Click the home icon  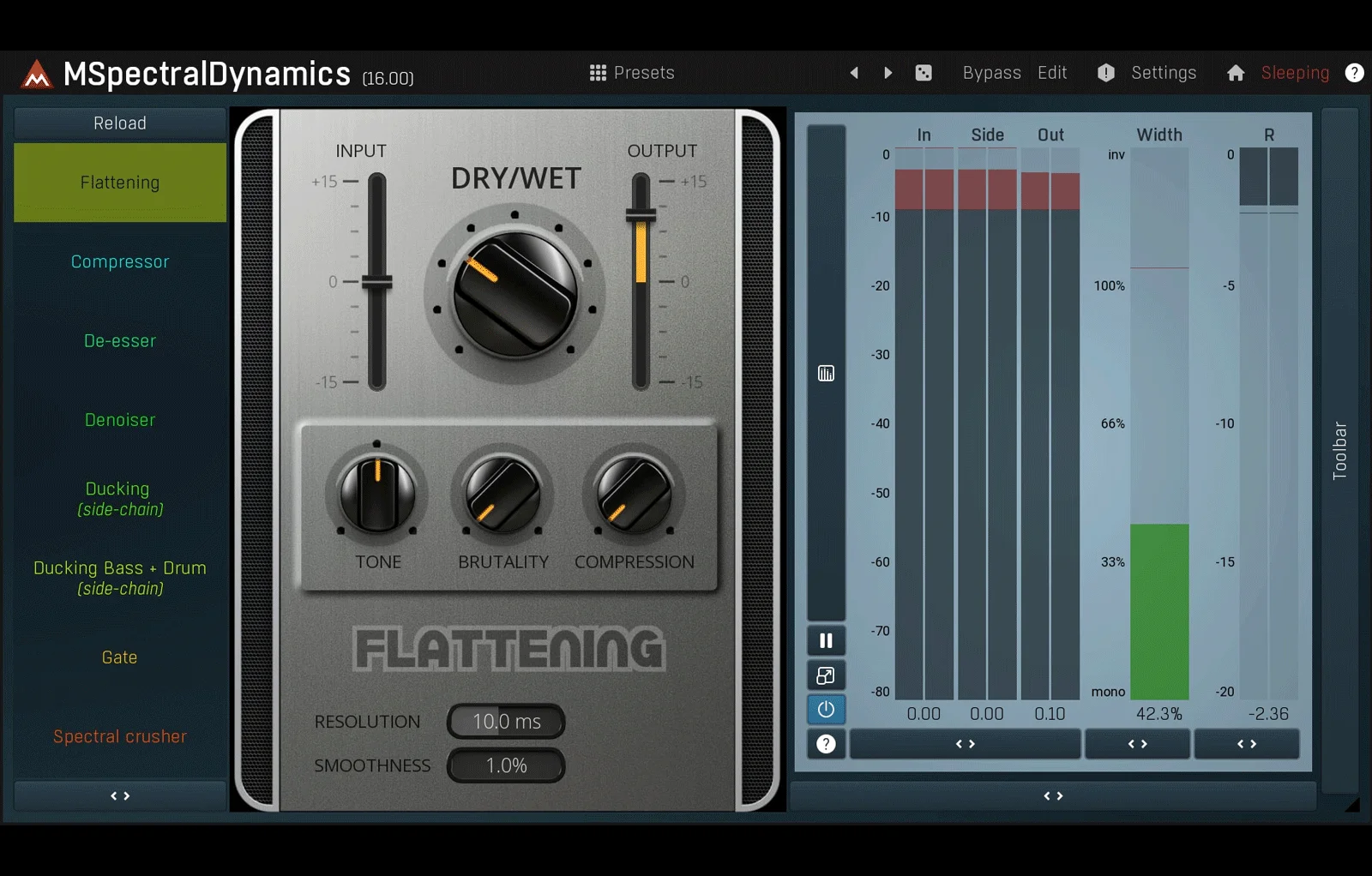[1236, 73]
